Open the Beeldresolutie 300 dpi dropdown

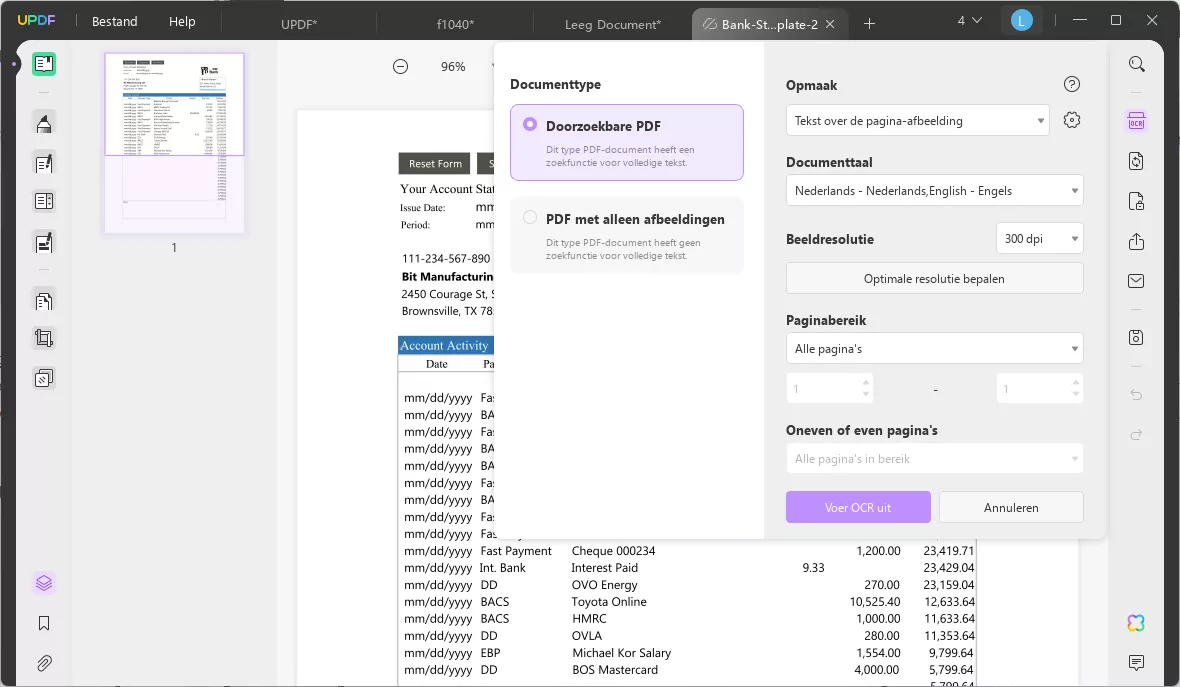tap(1039, 239)
